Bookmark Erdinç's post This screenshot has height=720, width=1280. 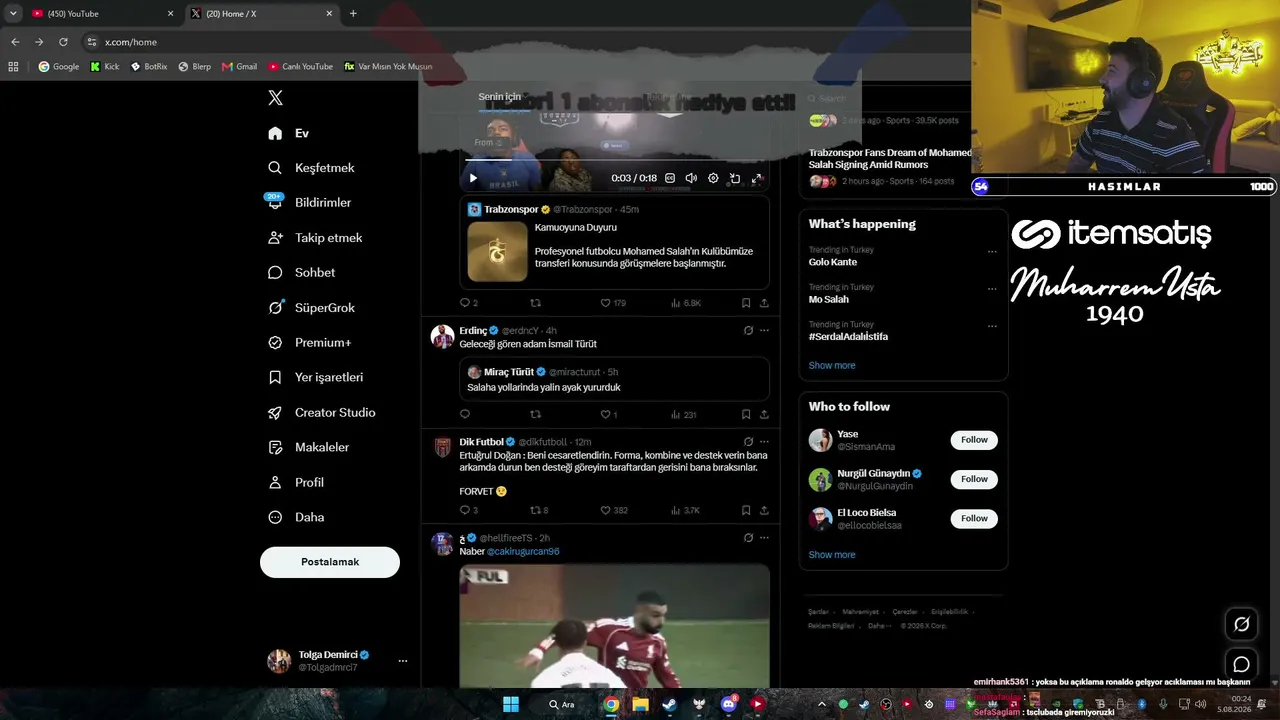pyautogui.click(x=746, y=414)
